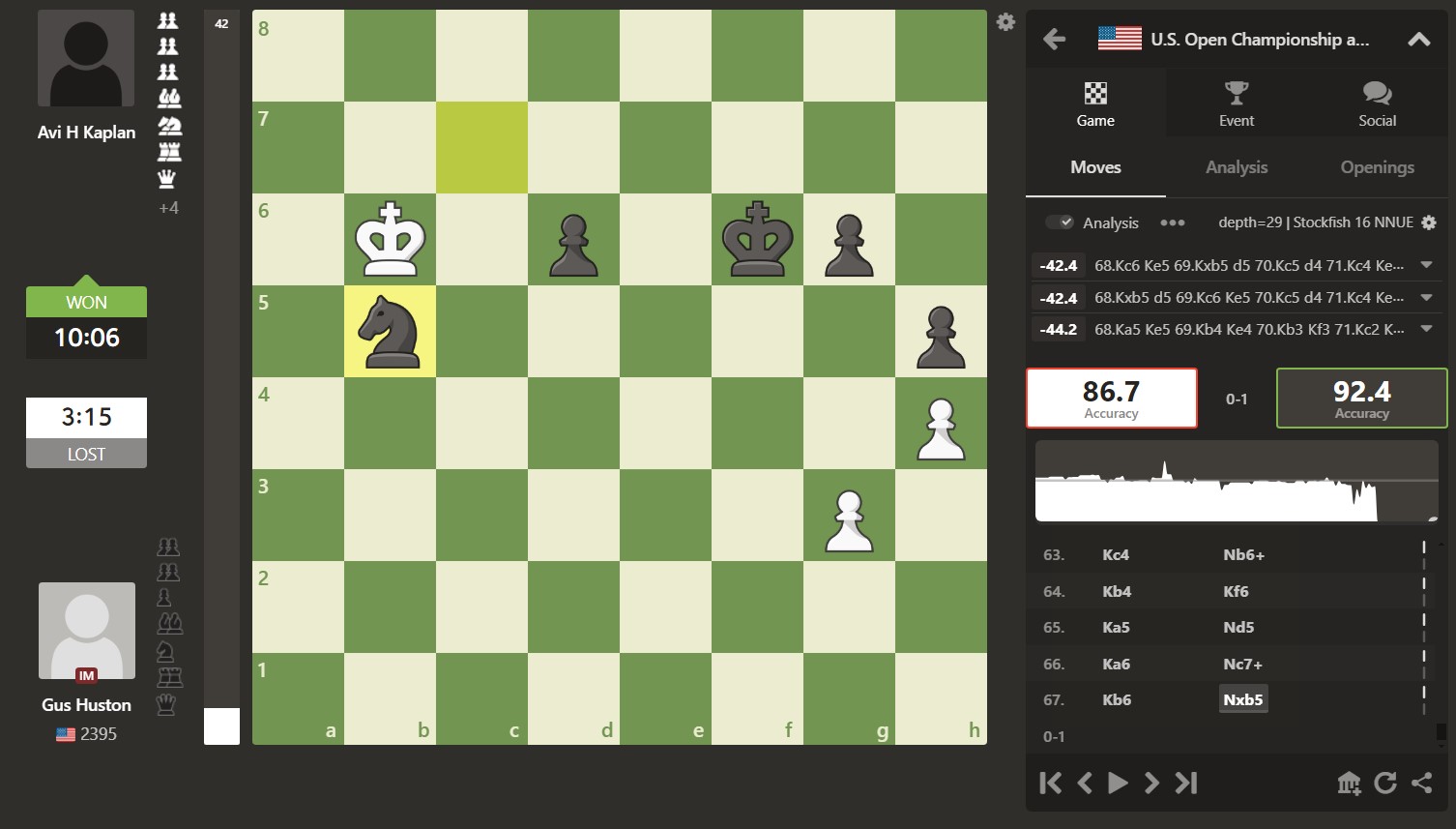This screenshot has height=829, width=1456.
Task: Open U.S. Open Championship title
Action: coord(1260,39)
